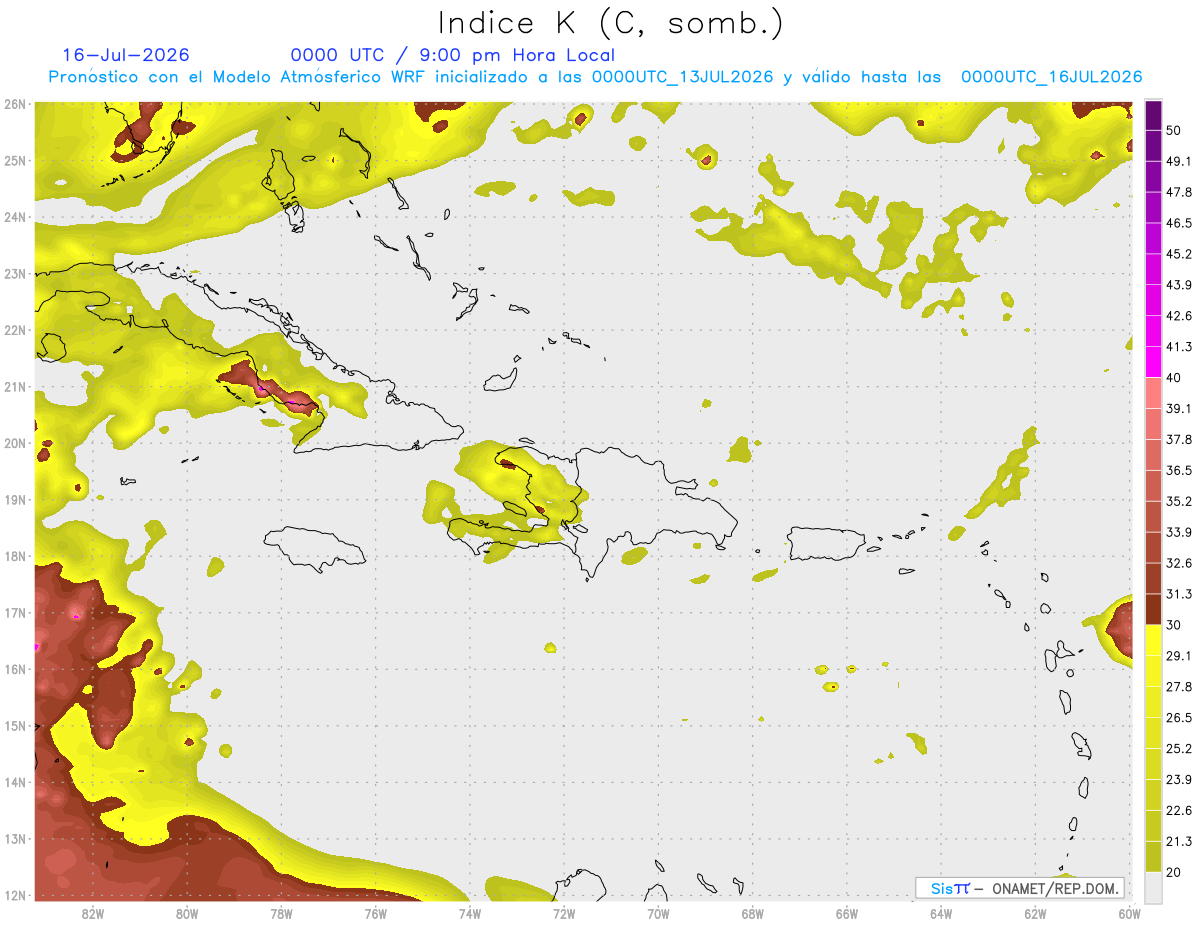Click the "ONAMET/REP.DOM." credit box
This screenshot has height=927, width=1200.
1019,888
